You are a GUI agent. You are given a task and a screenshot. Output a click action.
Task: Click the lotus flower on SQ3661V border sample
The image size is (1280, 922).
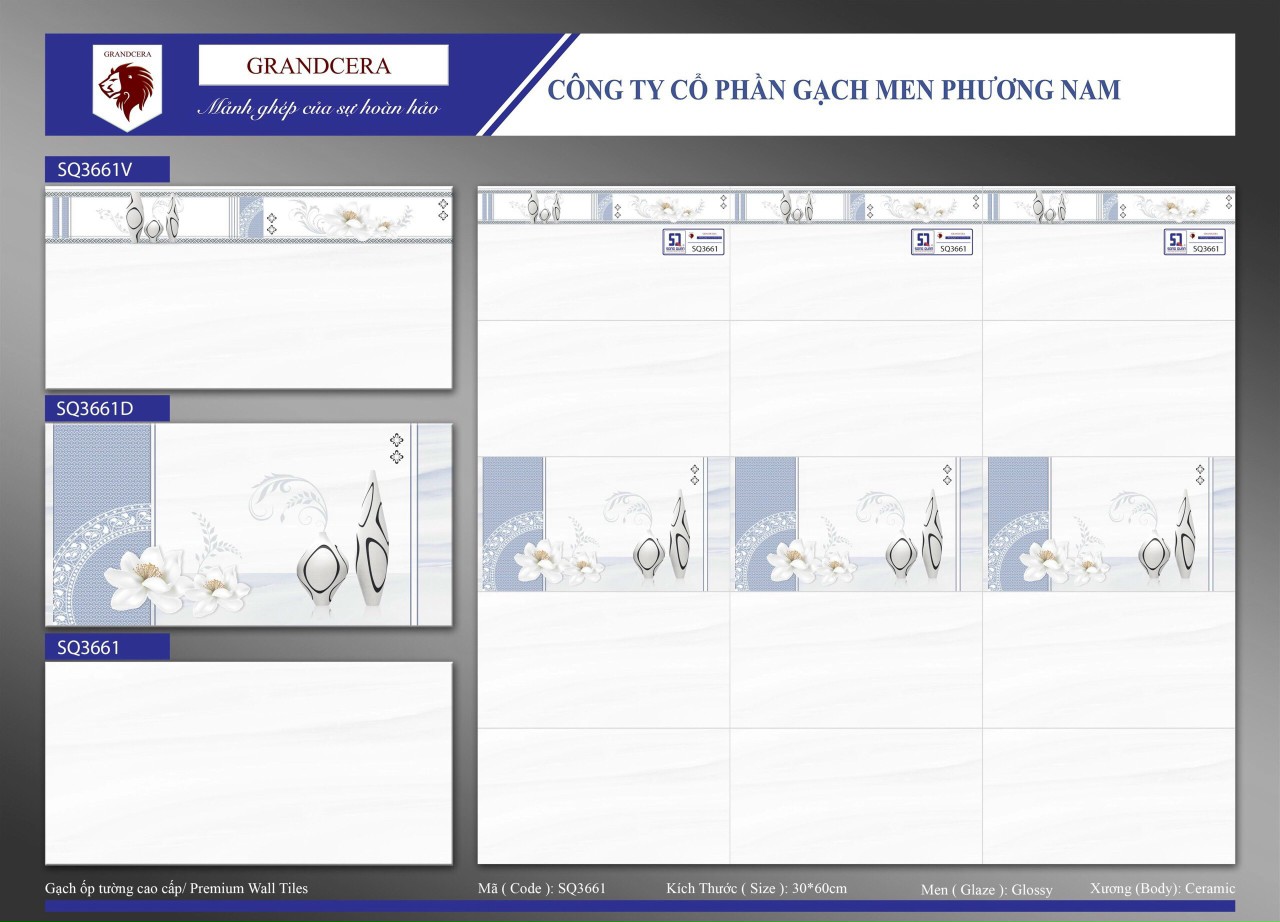(x=352, y=217)
